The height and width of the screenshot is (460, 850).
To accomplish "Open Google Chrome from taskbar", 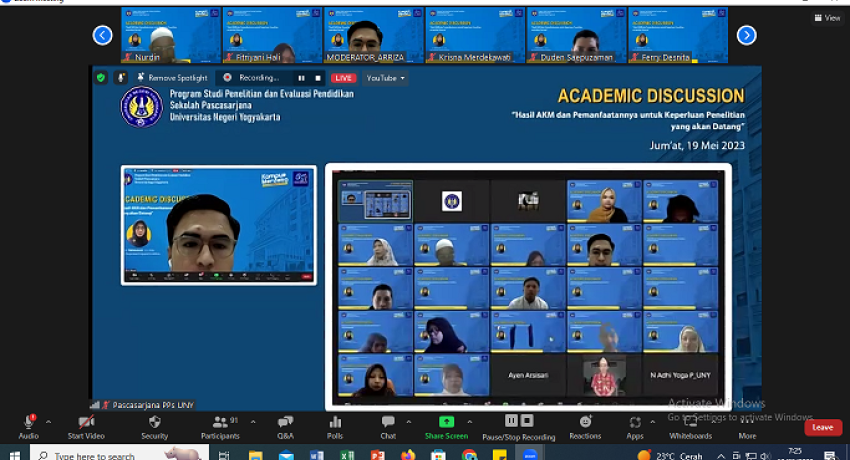I will point(469,454).
